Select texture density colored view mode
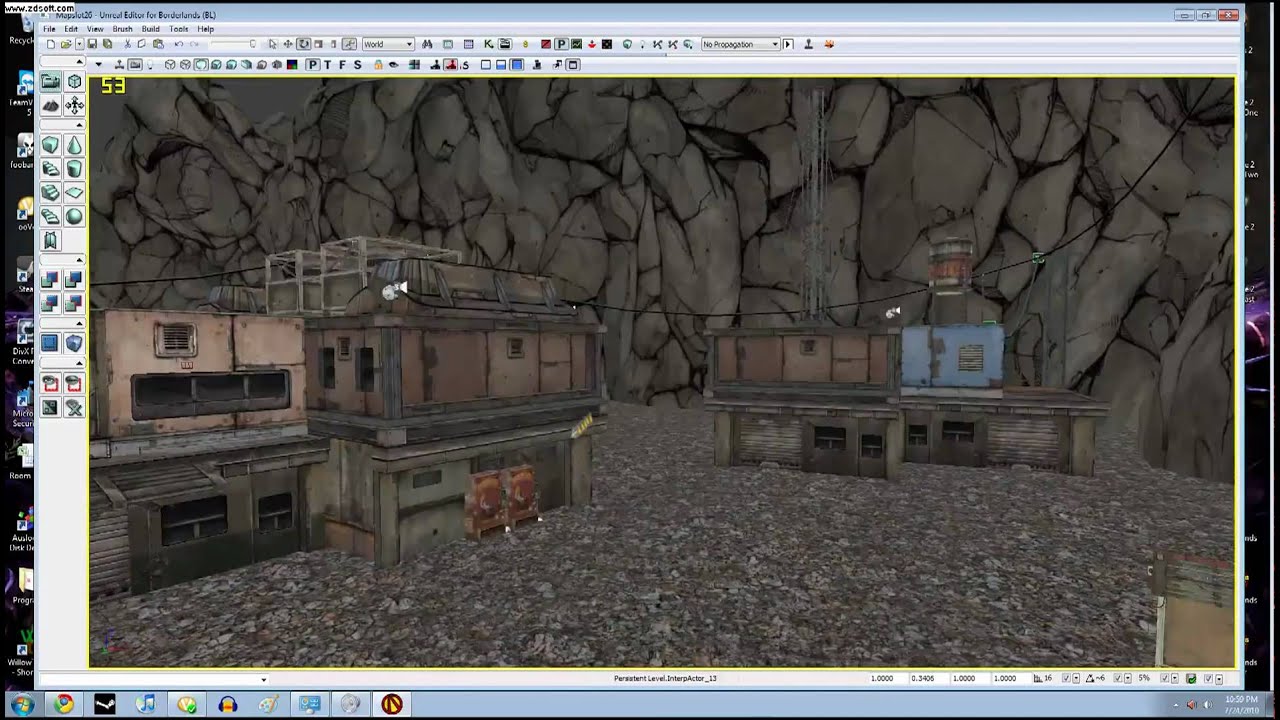Screen dimensions: 1280x720 coord(291,65)
